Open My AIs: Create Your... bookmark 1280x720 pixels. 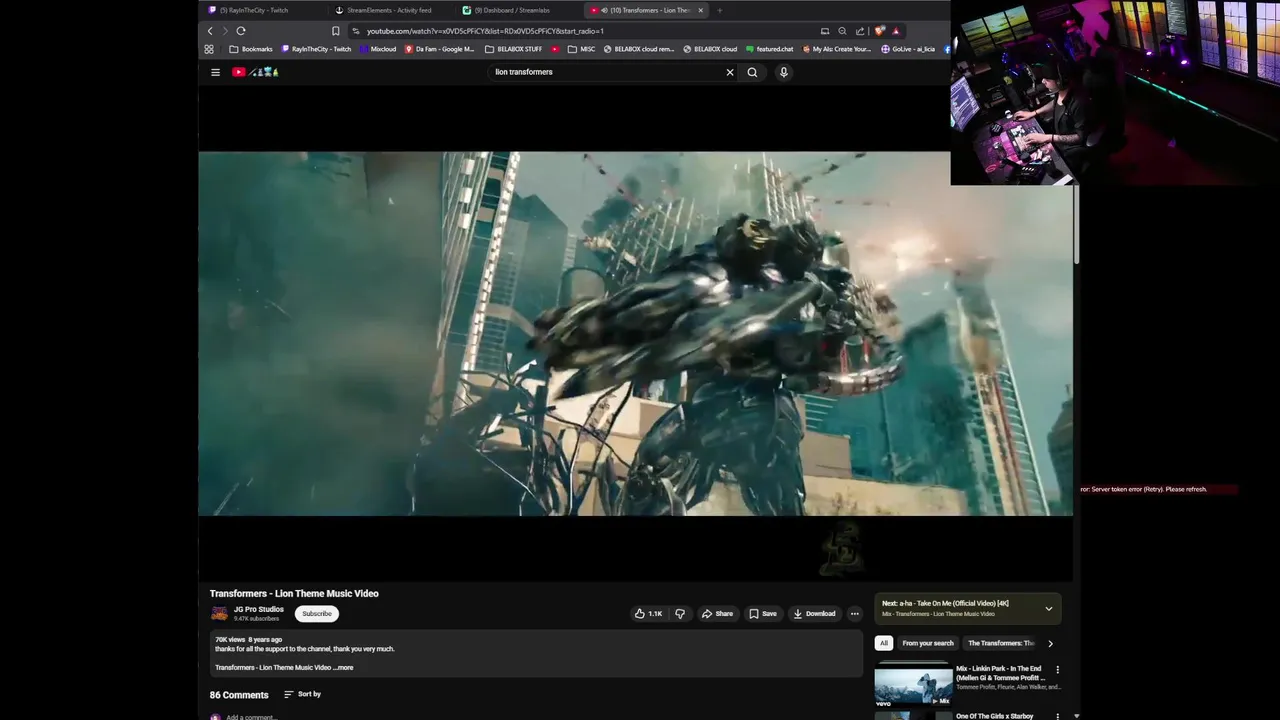(x=837, y=49)
